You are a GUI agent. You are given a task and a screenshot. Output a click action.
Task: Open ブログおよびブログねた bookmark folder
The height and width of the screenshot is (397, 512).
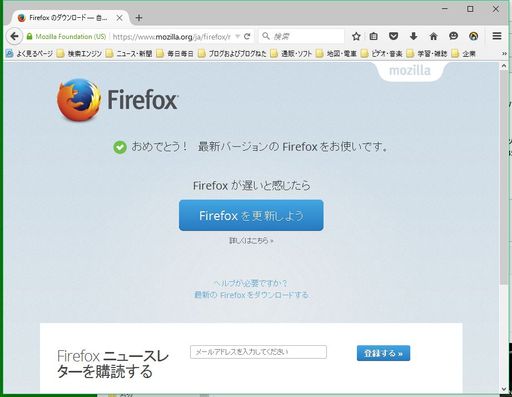[x=232, y=54]
